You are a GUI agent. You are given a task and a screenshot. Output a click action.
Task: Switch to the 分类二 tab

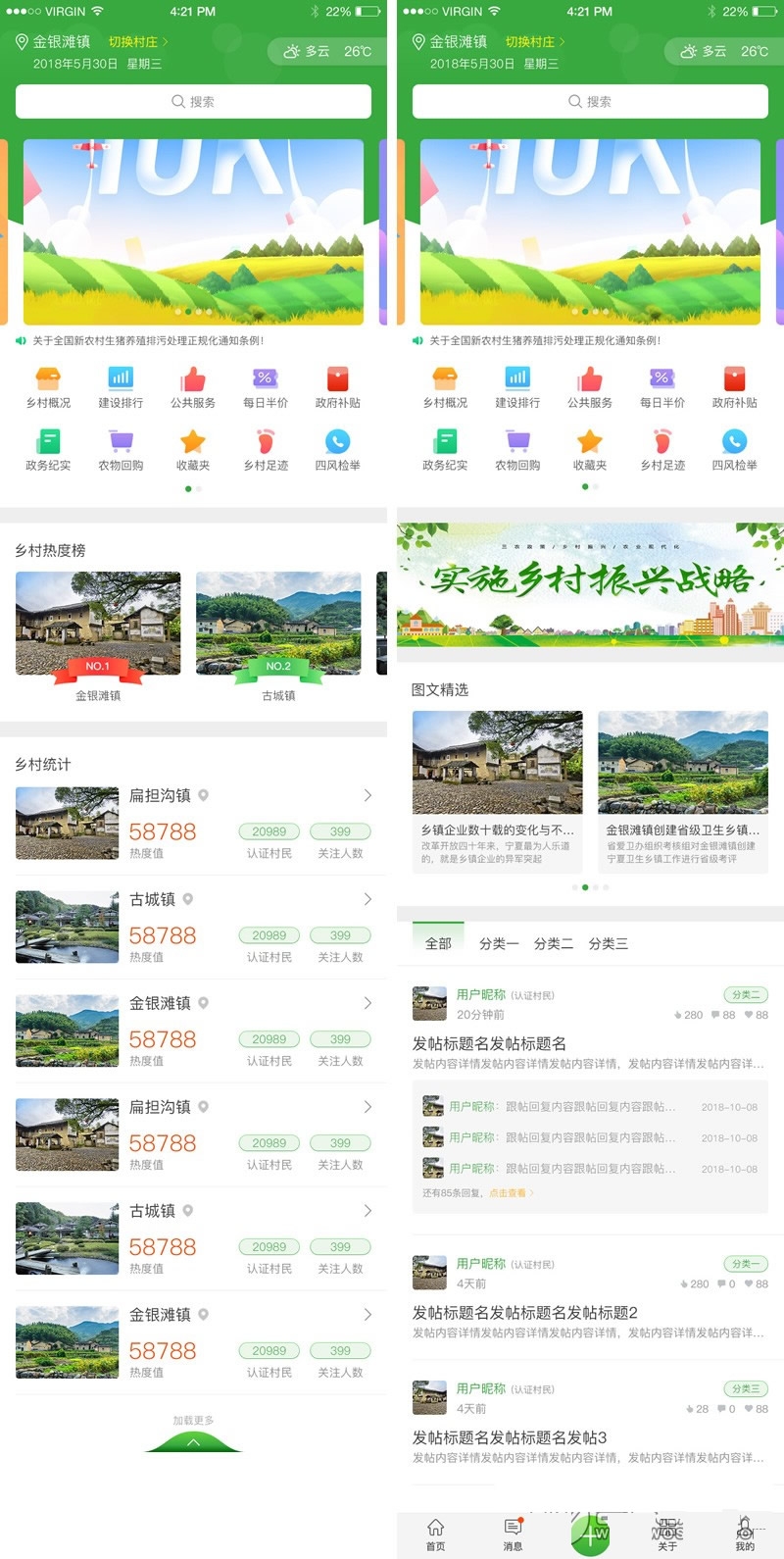(553, 943)
